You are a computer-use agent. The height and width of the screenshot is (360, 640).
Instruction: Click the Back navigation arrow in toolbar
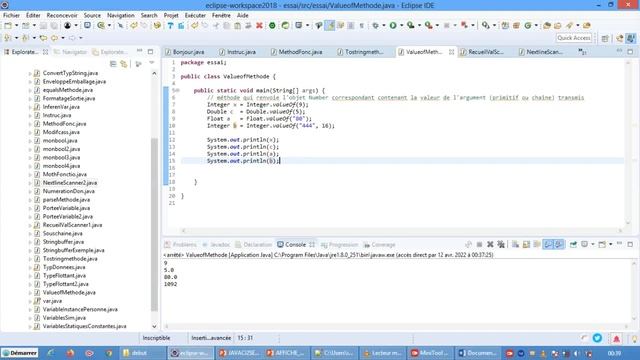pyautogui.click(x=54, y=38)
